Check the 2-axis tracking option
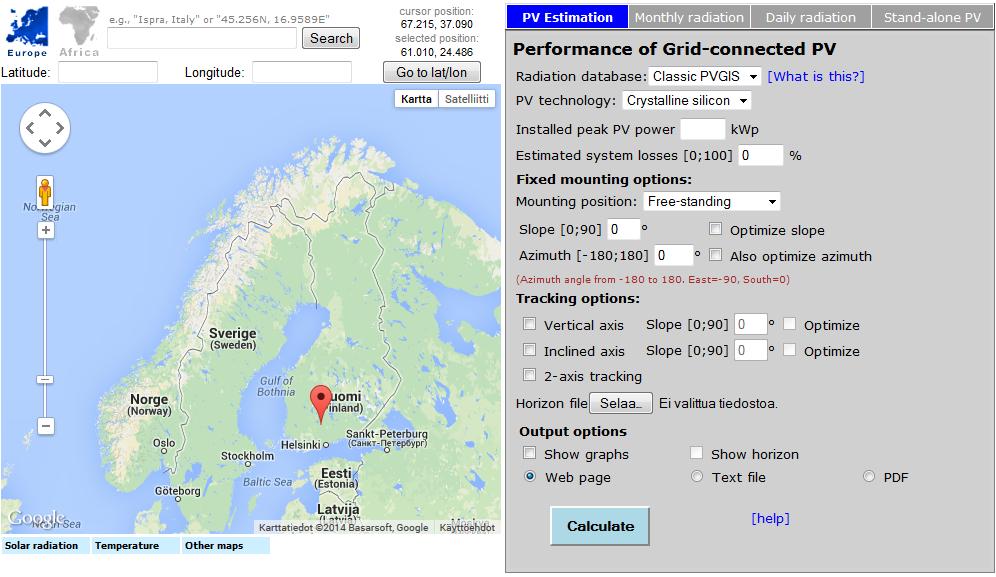 pyautogui.click(x=529, y=375)
